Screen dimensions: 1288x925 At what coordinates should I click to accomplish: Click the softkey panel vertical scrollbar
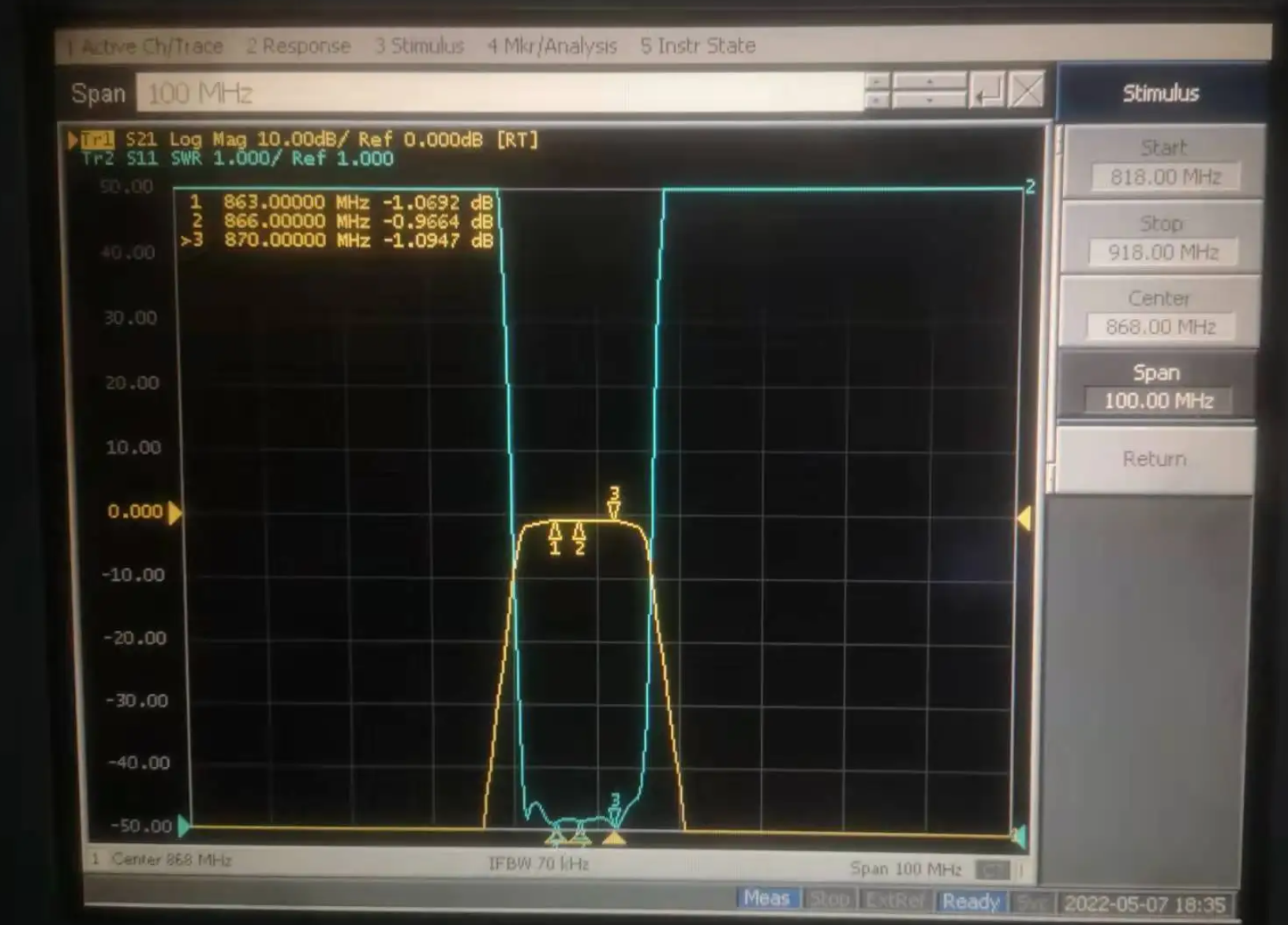point(1051,308)
